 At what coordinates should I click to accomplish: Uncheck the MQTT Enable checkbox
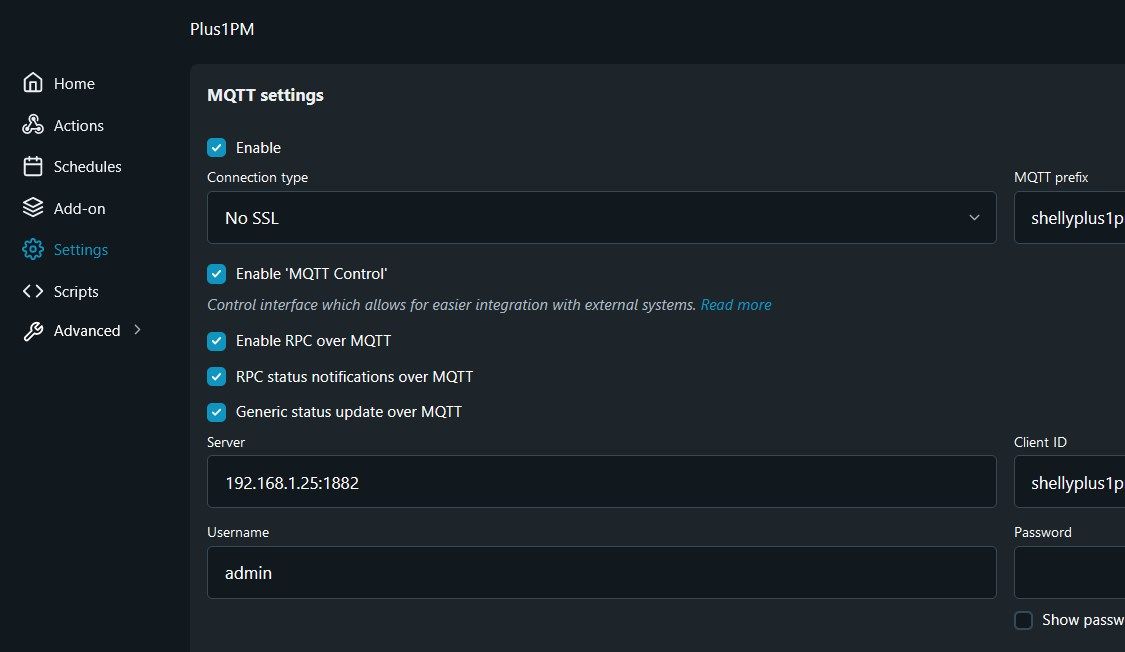coord(216,148)
